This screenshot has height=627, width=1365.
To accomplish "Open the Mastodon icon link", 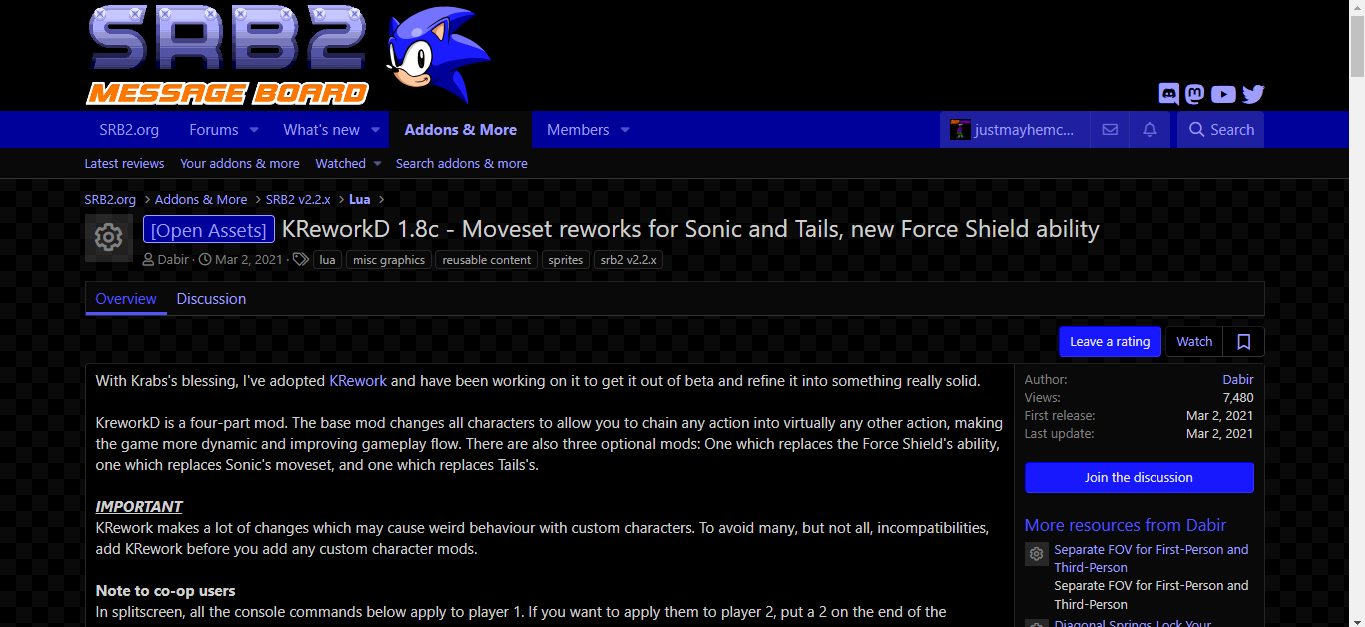I will 1194,94.
